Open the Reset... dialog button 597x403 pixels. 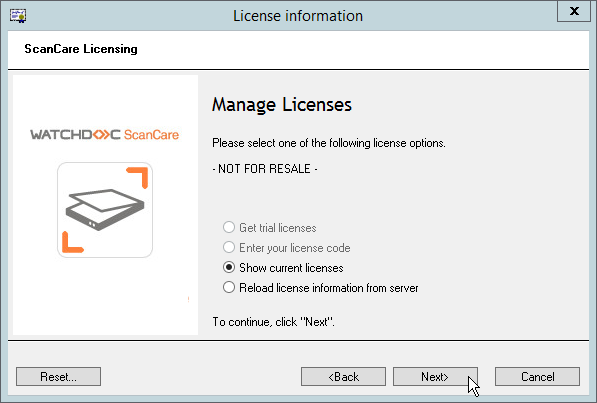[x=59, y=377]
